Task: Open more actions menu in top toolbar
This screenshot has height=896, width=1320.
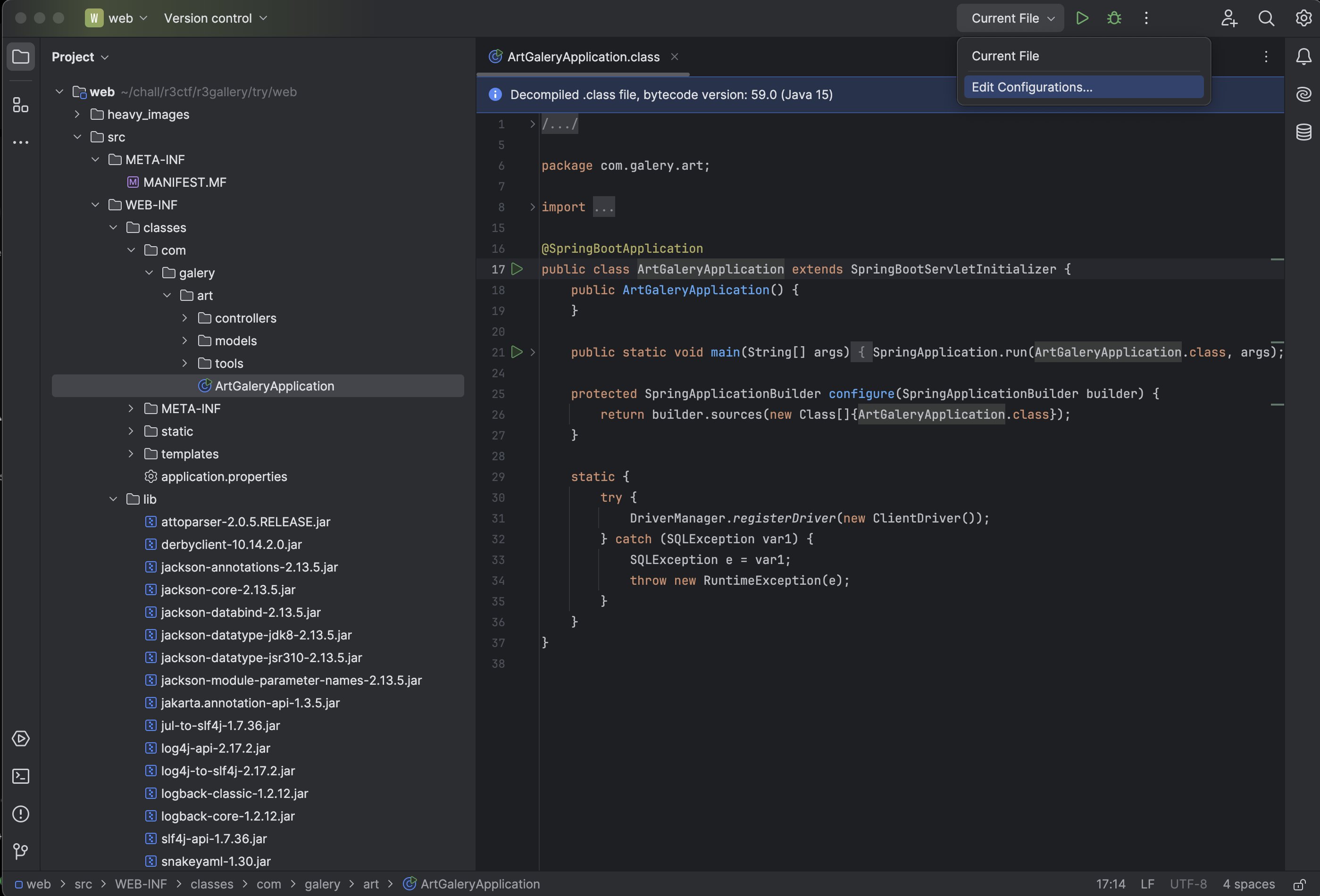Action: click(x=1146, y=18)
